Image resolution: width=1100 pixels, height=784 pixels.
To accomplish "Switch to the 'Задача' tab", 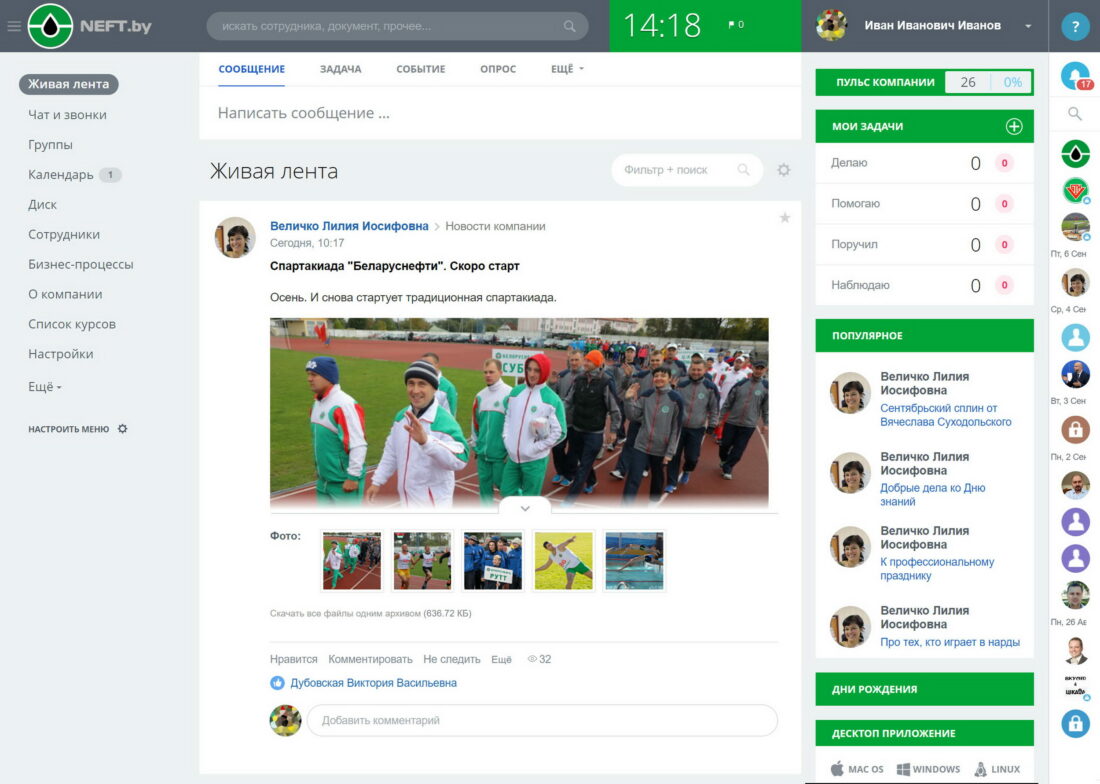I will 340,69.
